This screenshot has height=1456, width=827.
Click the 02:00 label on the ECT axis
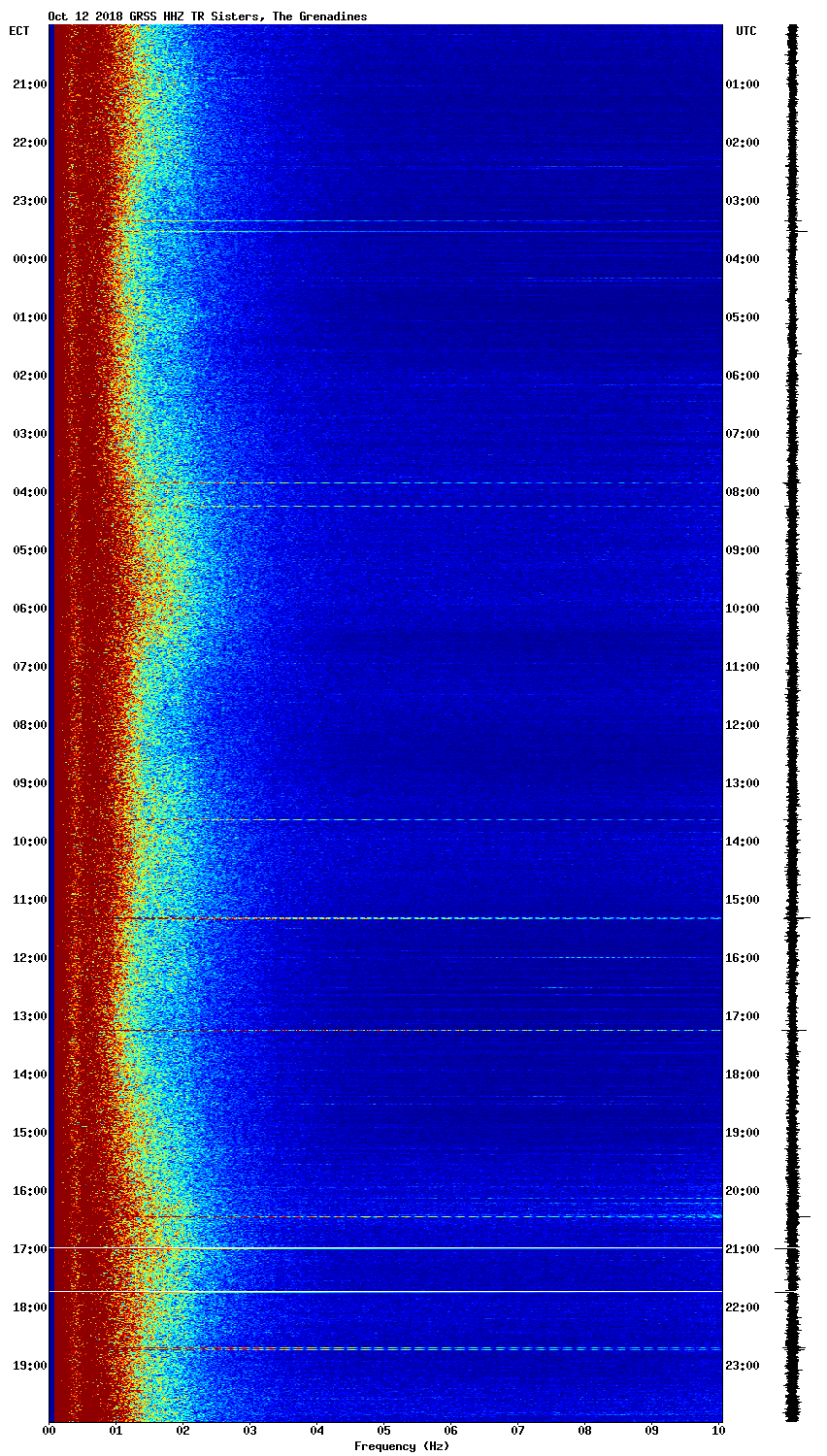(x=29, y=376)
